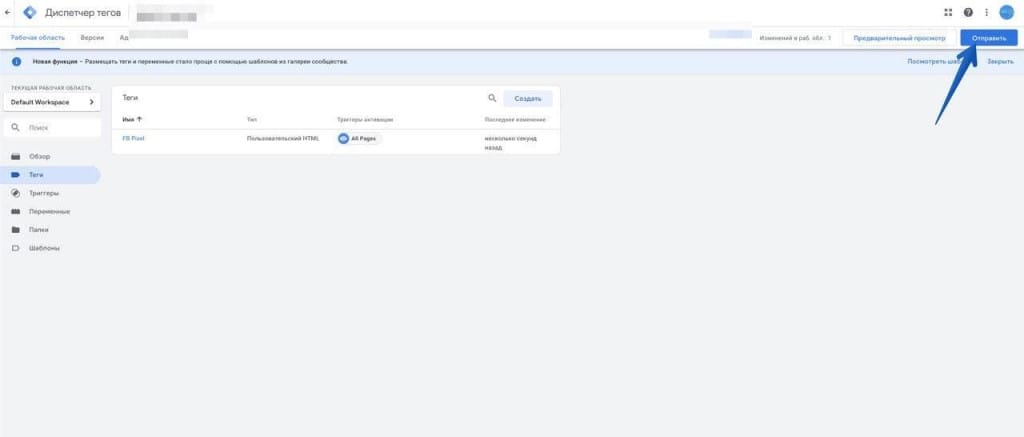Dismiss the banner with Закрыть
The image size is (1024, 437).
coord(1000,61)
